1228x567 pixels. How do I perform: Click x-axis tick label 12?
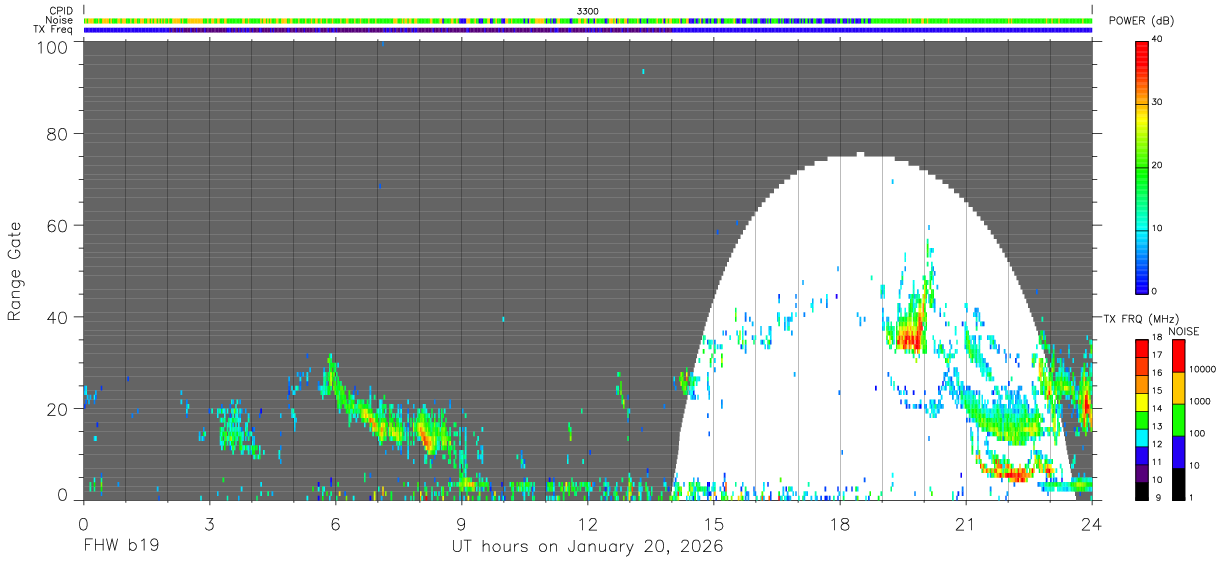point(587,523)
